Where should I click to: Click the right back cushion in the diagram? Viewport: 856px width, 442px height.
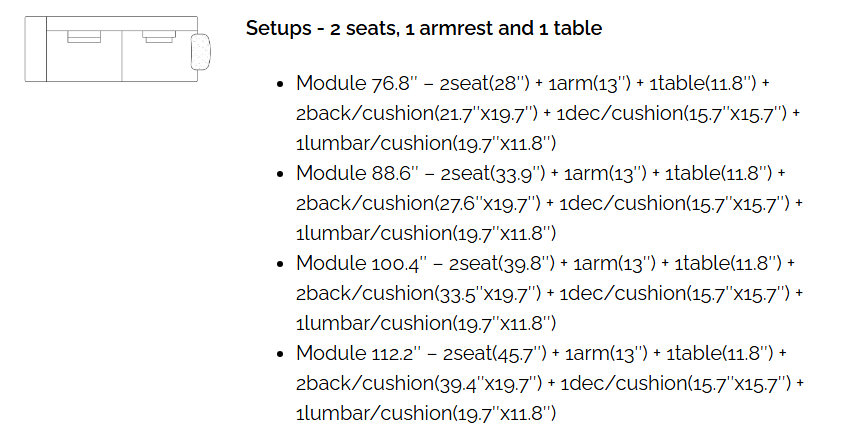(159, 37)
